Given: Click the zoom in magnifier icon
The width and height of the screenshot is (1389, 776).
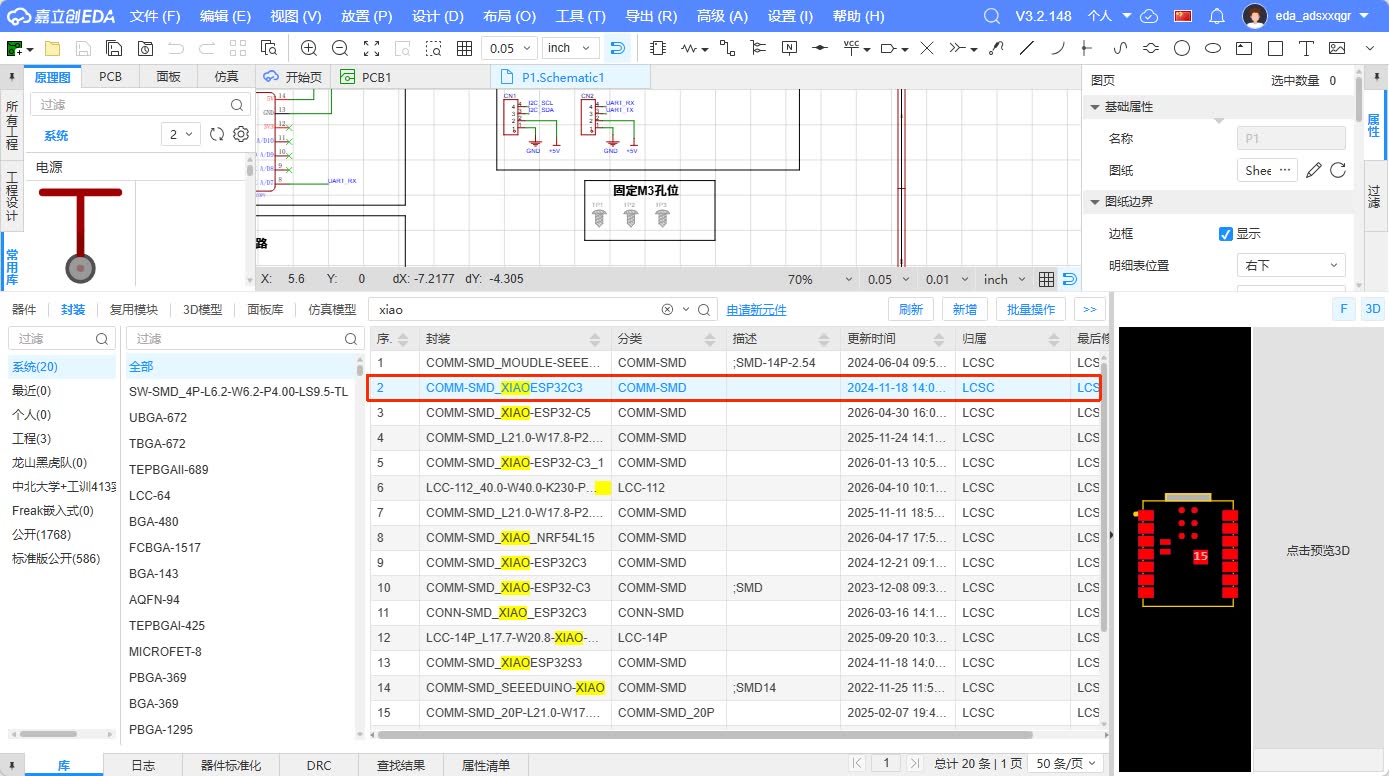Looking at the screenshot, I should [309, 48].
